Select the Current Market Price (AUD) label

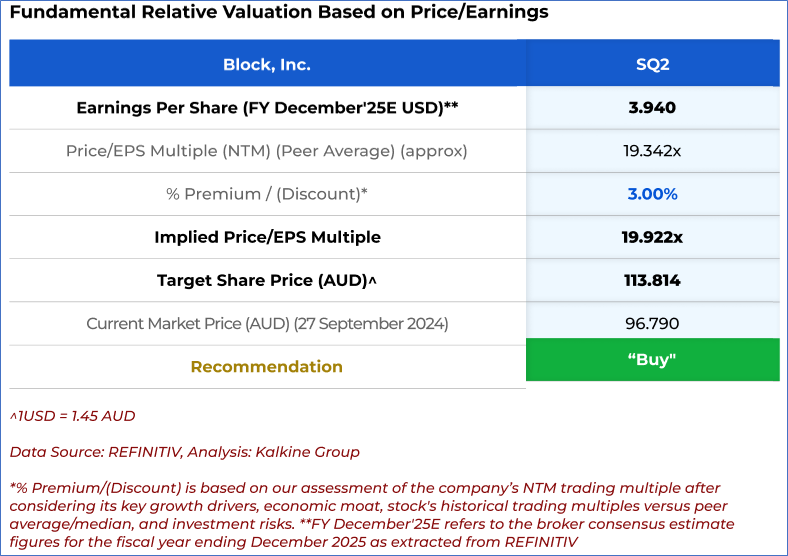tap(267, 323)
